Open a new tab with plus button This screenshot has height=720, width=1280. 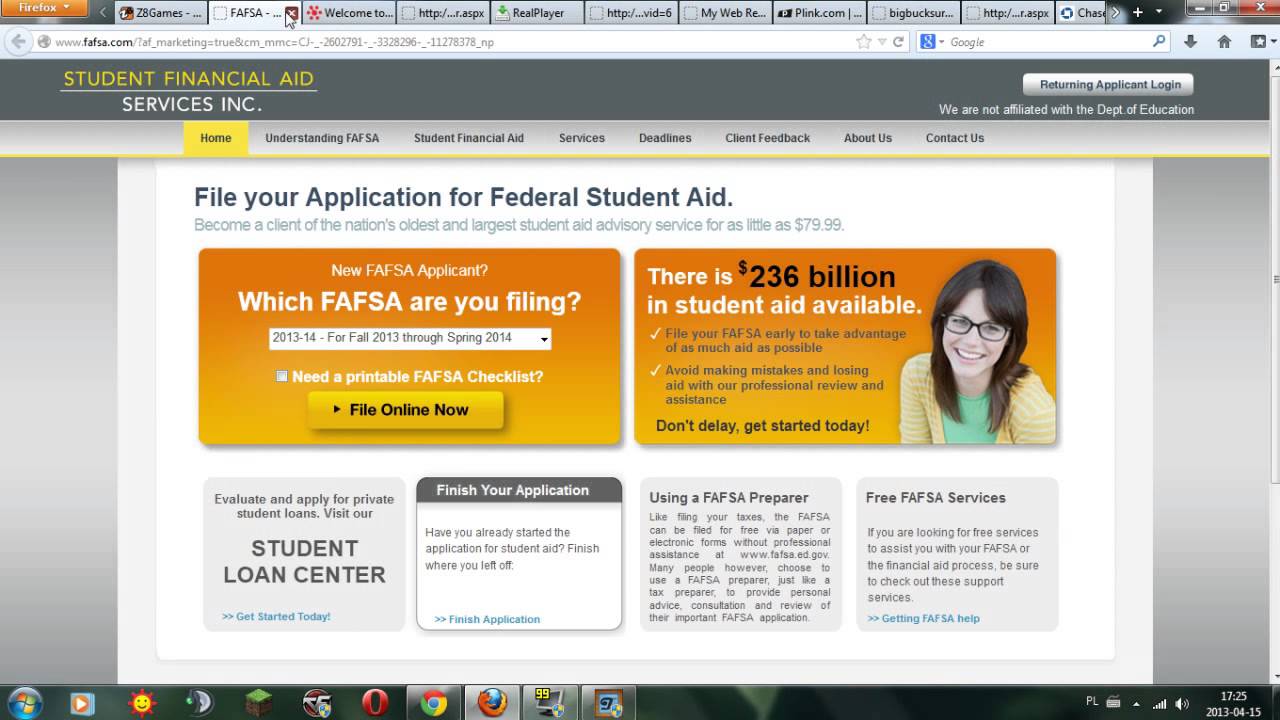(x=1137, y=13)
